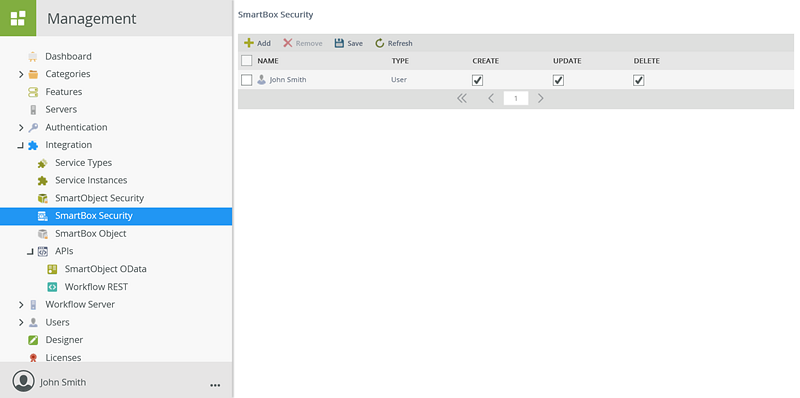
Task: Click the Service Types icon
Action: pyautogui.click(x=43, y=163)
